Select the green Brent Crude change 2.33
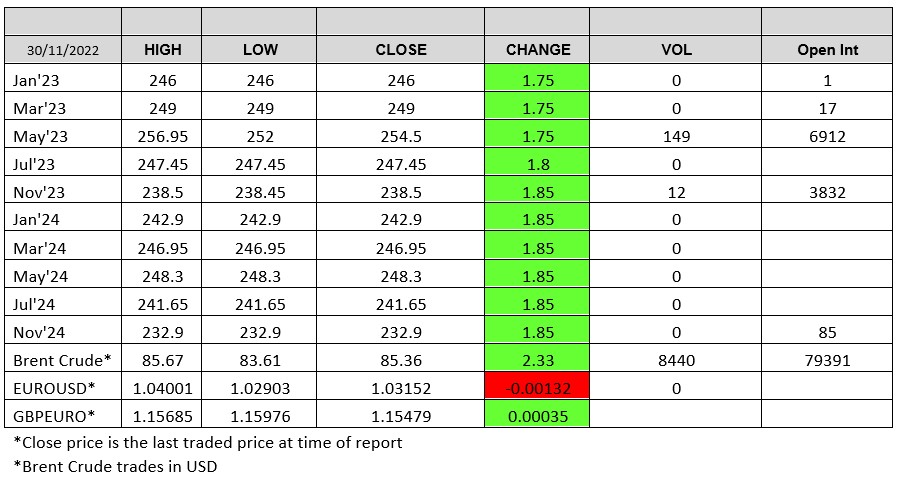The width and height of the screenshot is (900, 480). coord(538,359)
